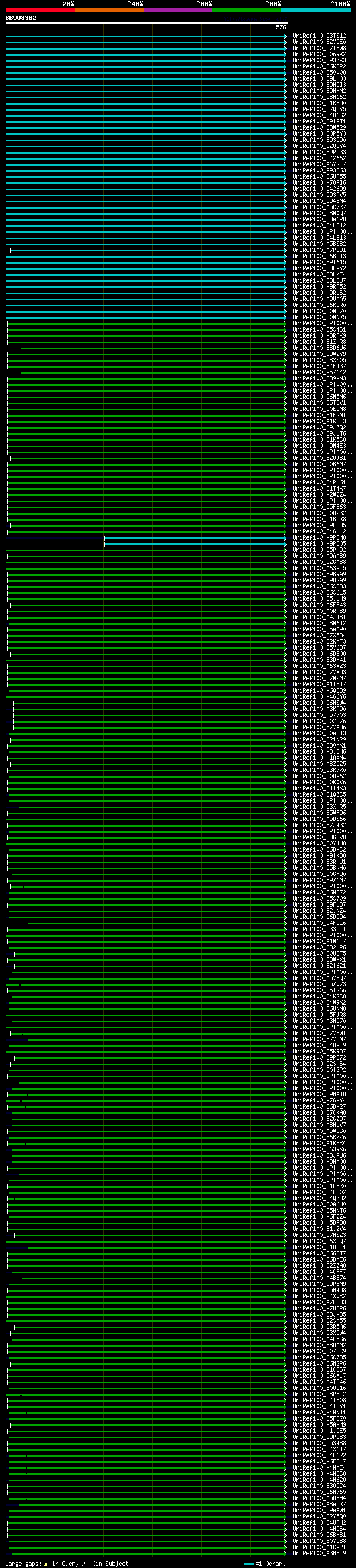Click the UniRef100_B9IPT1 label

pos(319,122)
